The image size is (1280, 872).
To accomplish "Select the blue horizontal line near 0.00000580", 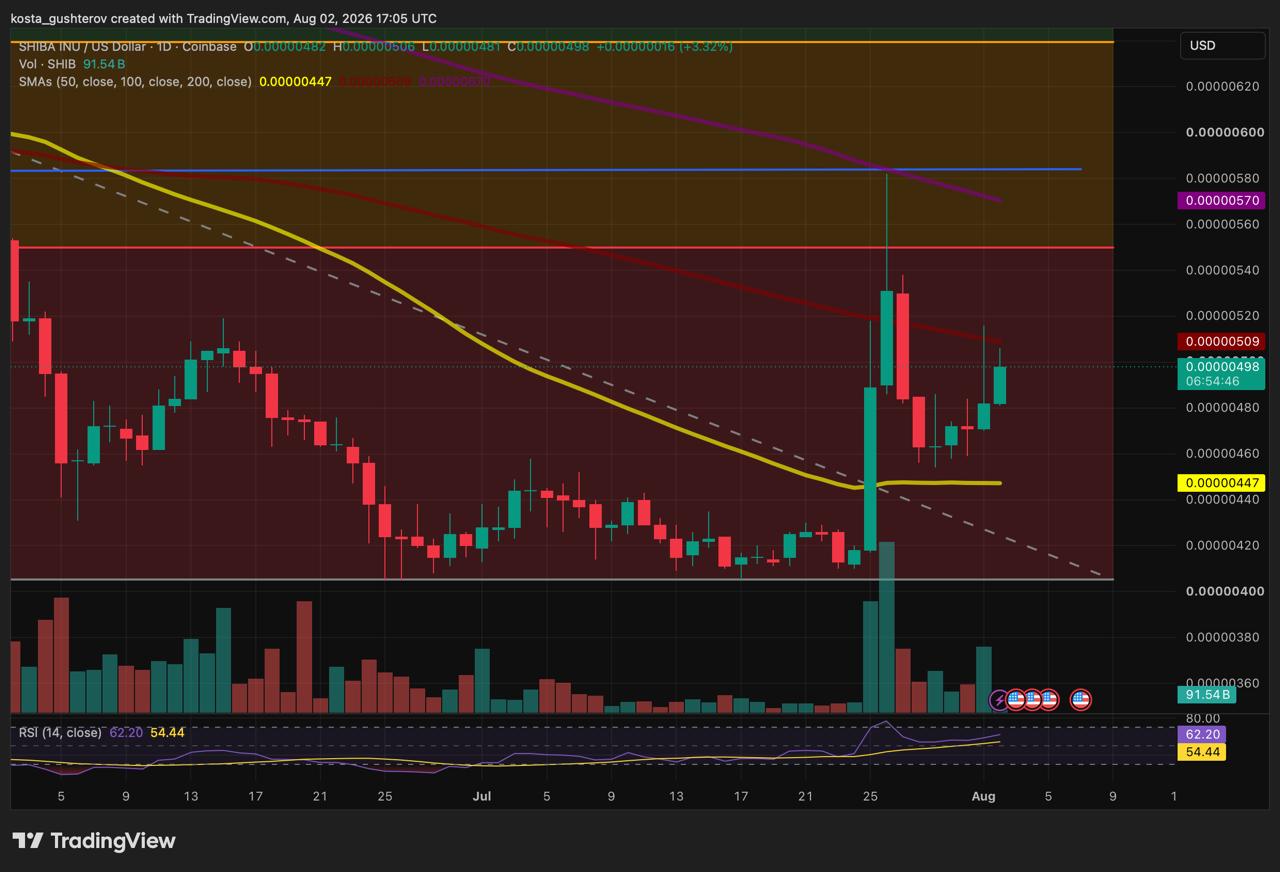I will coord(546,170).
